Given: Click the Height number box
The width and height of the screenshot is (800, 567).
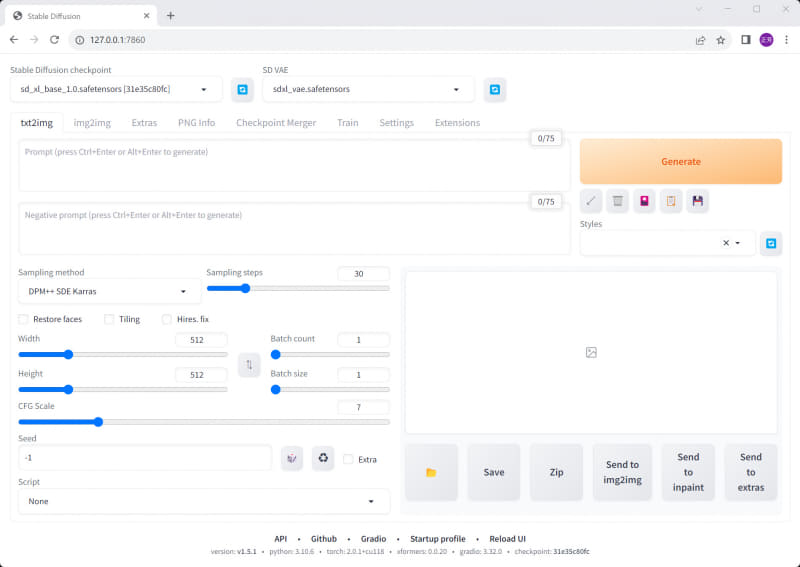Looking at the screenshot, I should point(201,375).
